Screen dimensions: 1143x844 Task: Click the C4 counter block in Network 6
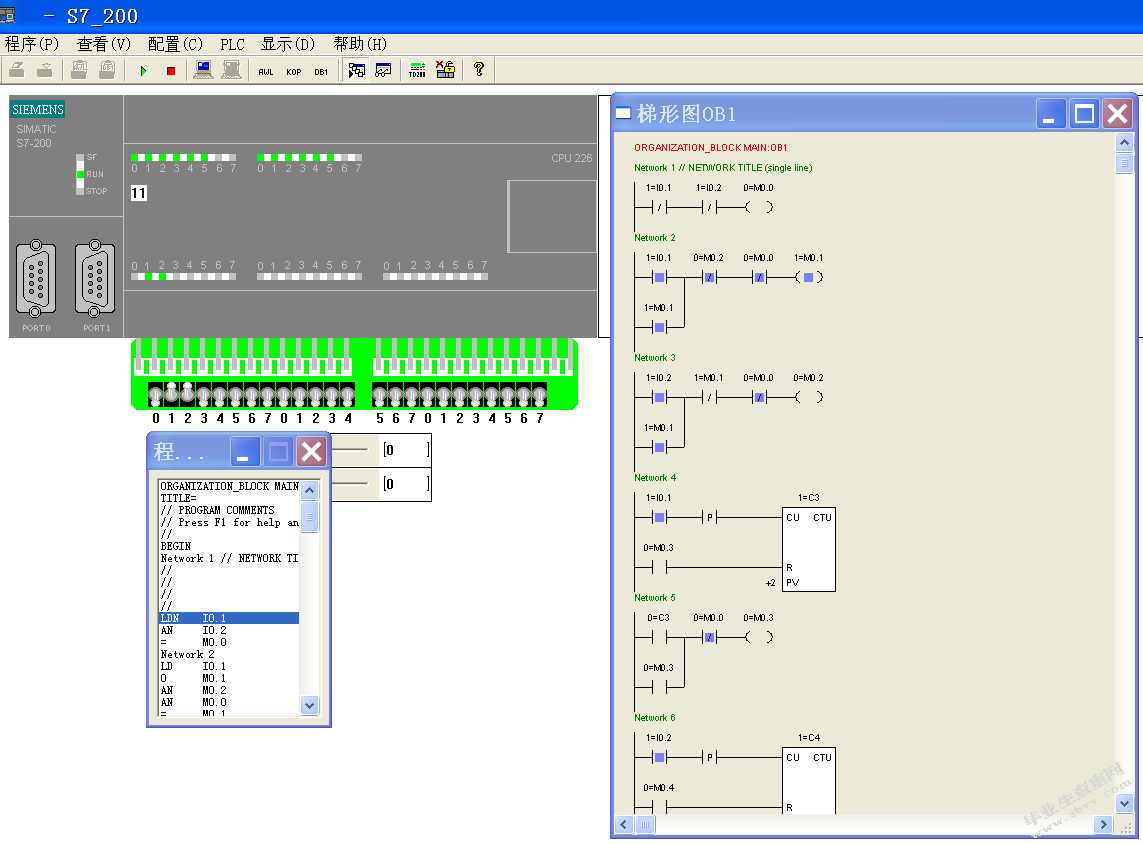point(808,780)
